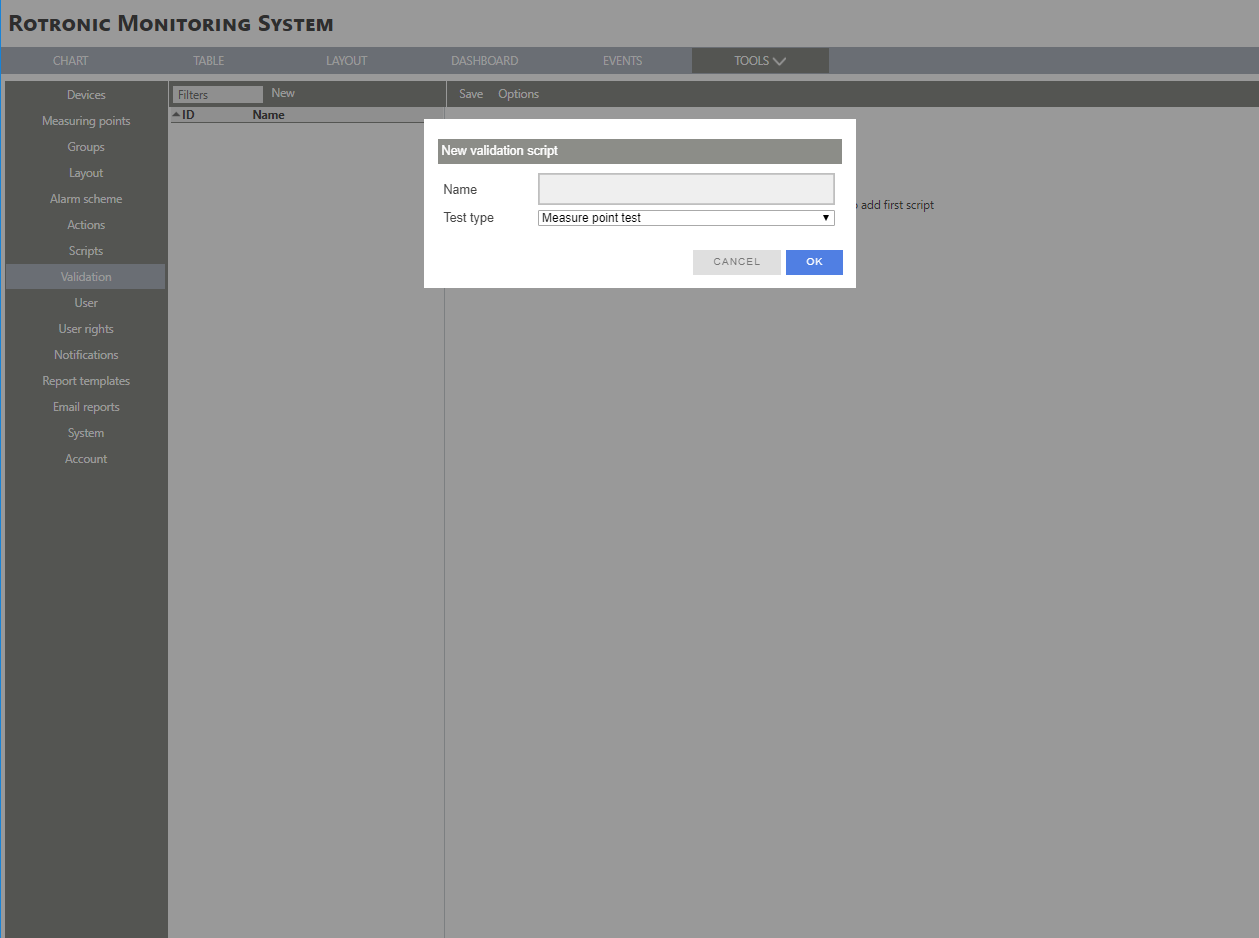Open the Chart tab
This screenshot has width=1259, height=938.
click(71, 61)
